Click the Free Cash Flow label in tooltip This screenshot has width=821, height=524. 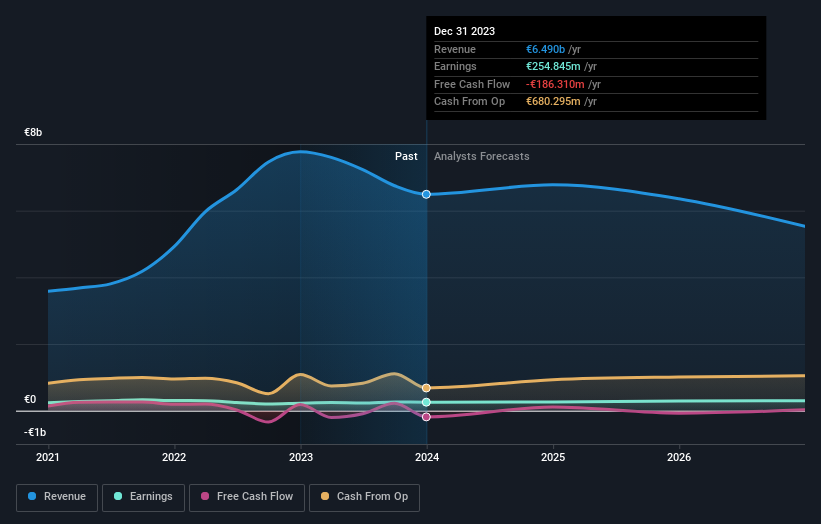pyautogui.click(x=472, y=84)
